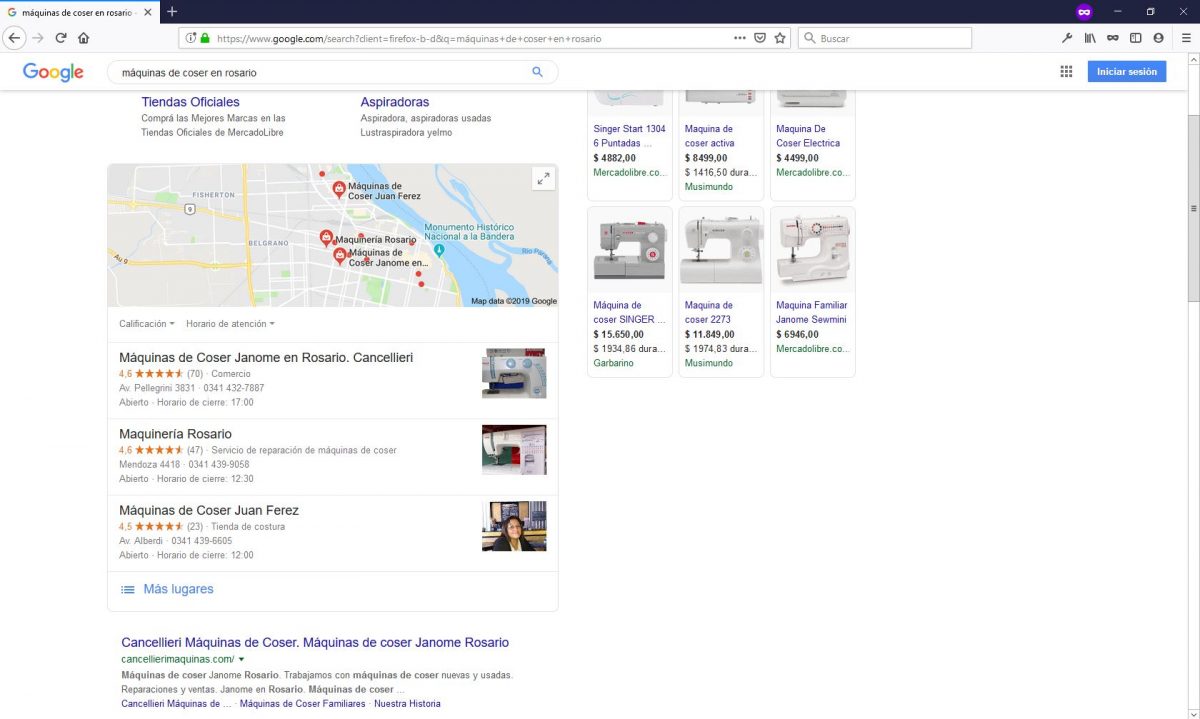Viewport: 1200px width, 719px height.
Task: Open the Google apps grid icon
Action: click(x=1066, y=72)
